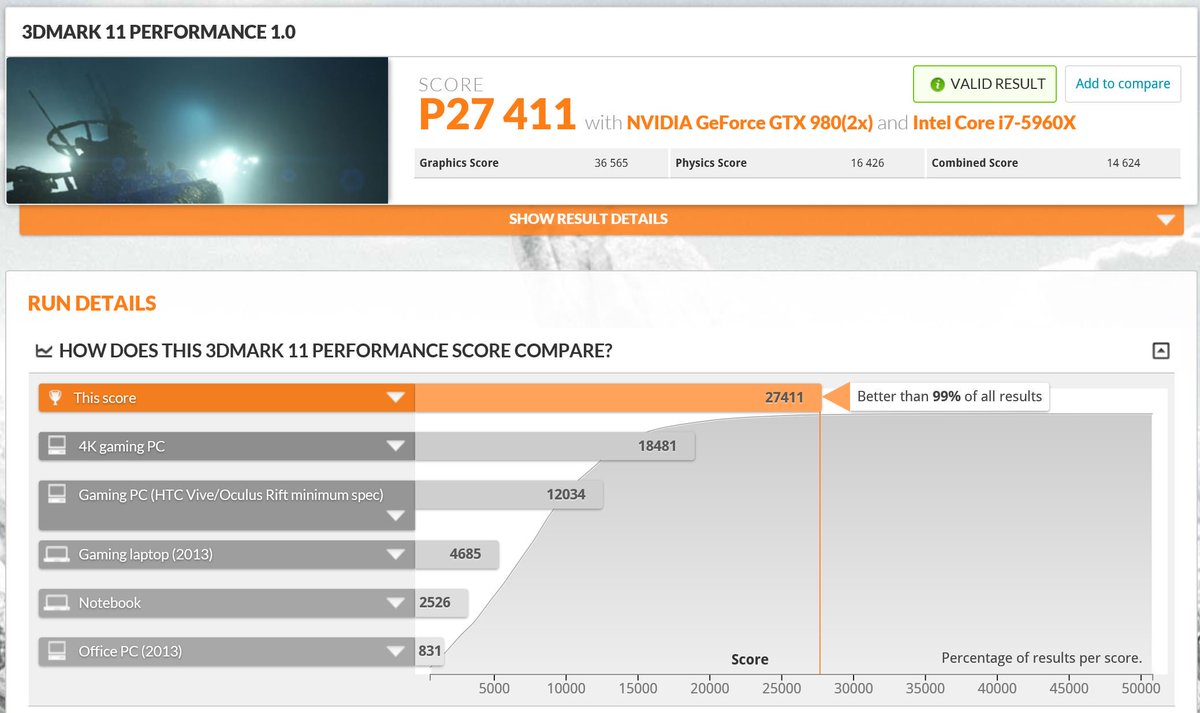Click the Physics Score value 16 426
The width and height of the screenshot is (1200, 713).
click(x=868, y=163)
